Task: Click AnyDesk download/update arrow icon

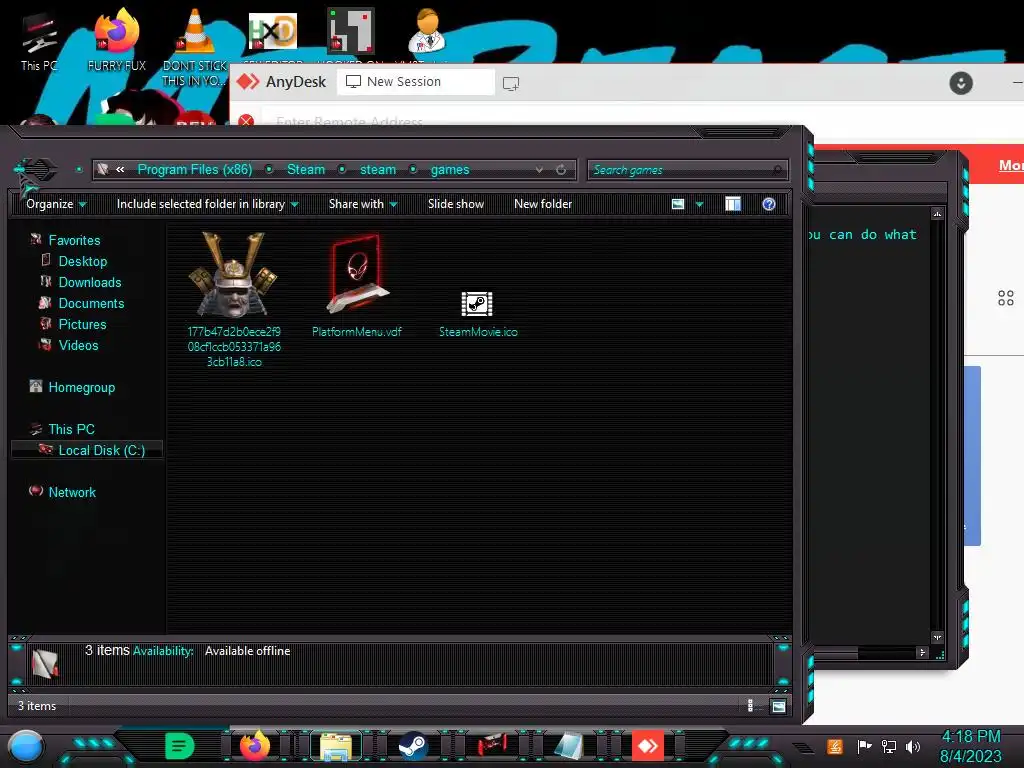Action: click(961, 83)
